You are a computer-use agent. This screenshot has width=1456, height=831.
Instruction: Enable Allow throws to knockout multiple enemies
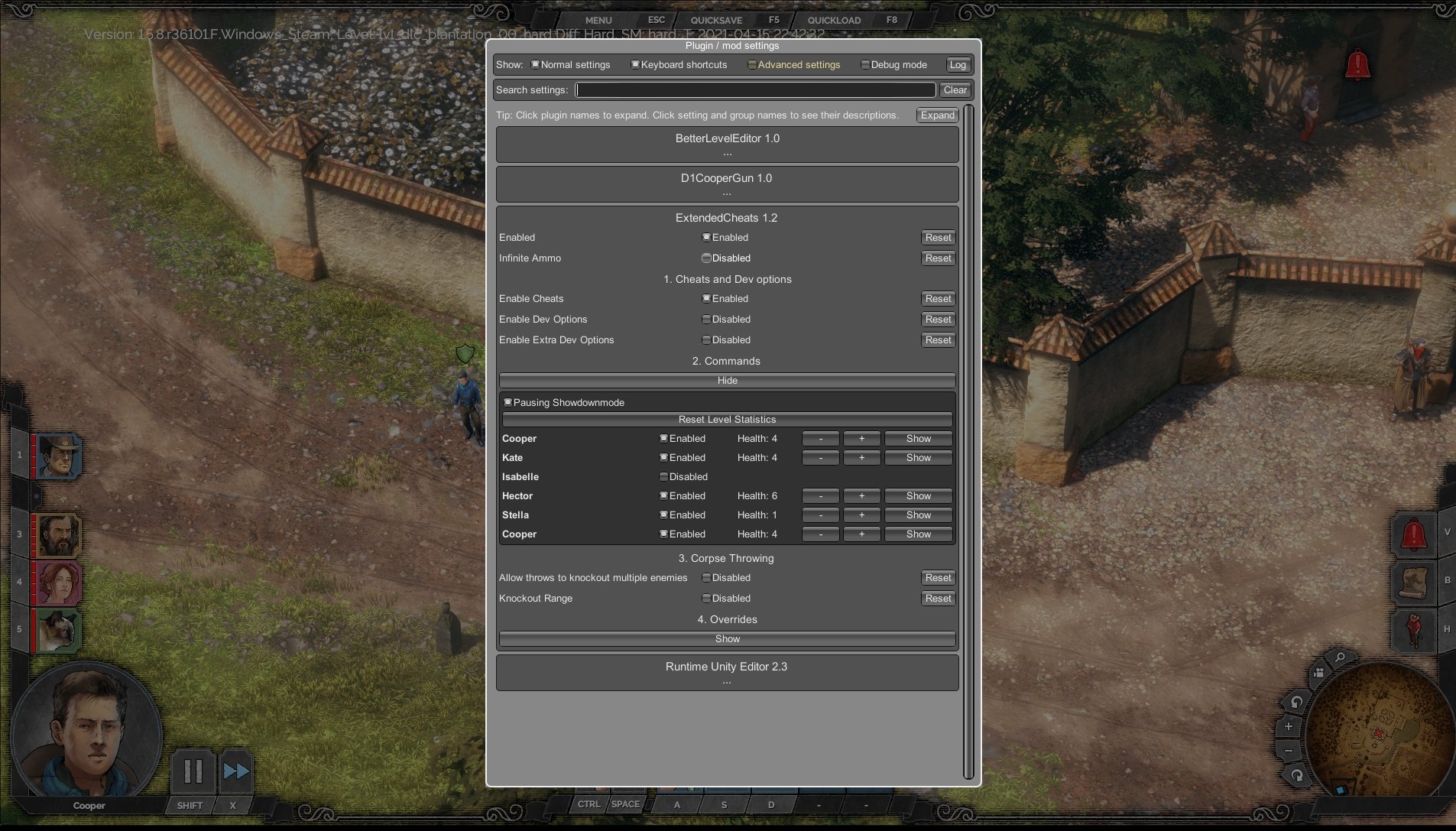[706, 578]
